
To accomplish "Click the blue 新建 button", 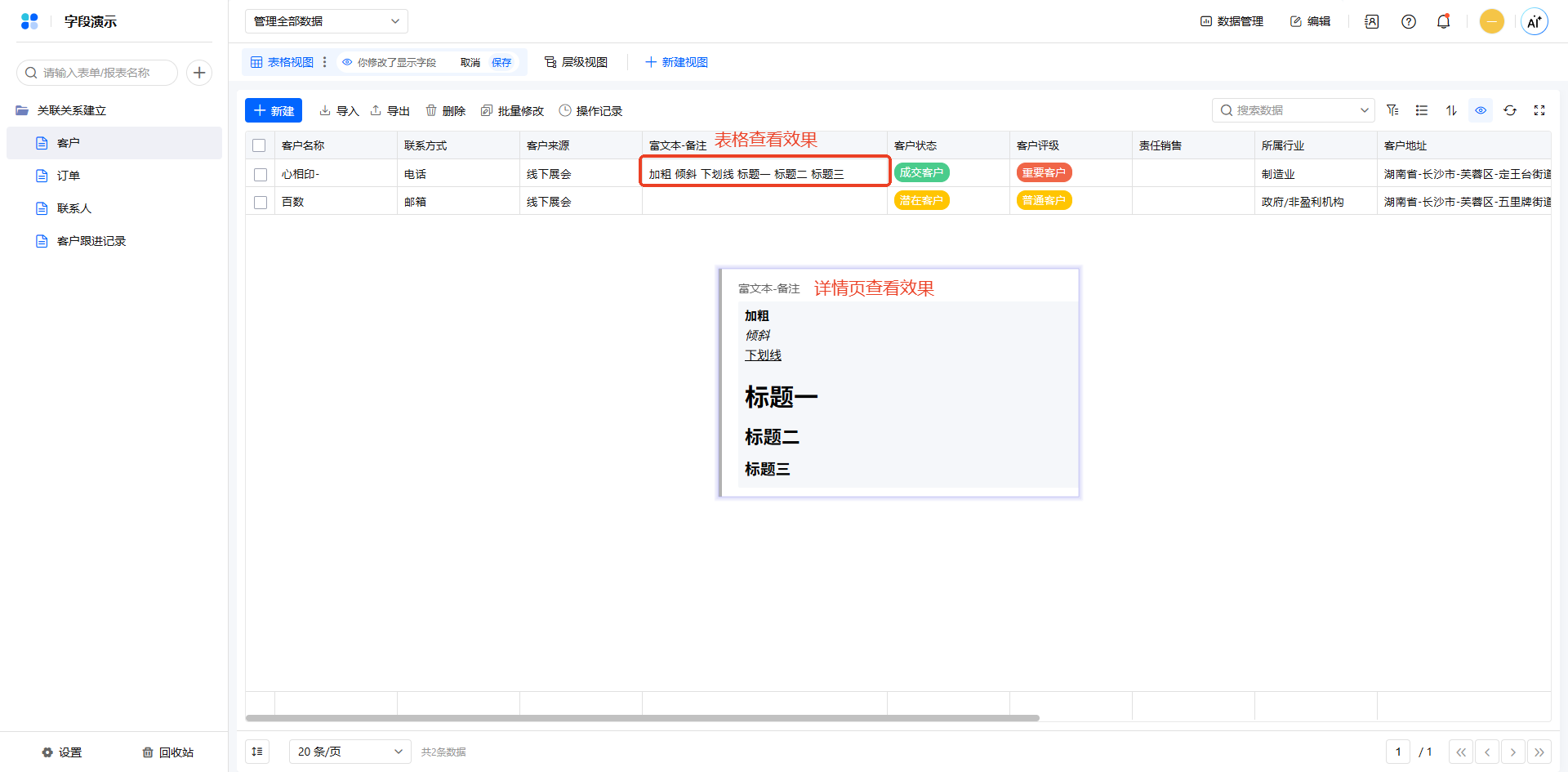I will (x=274, y=110).
